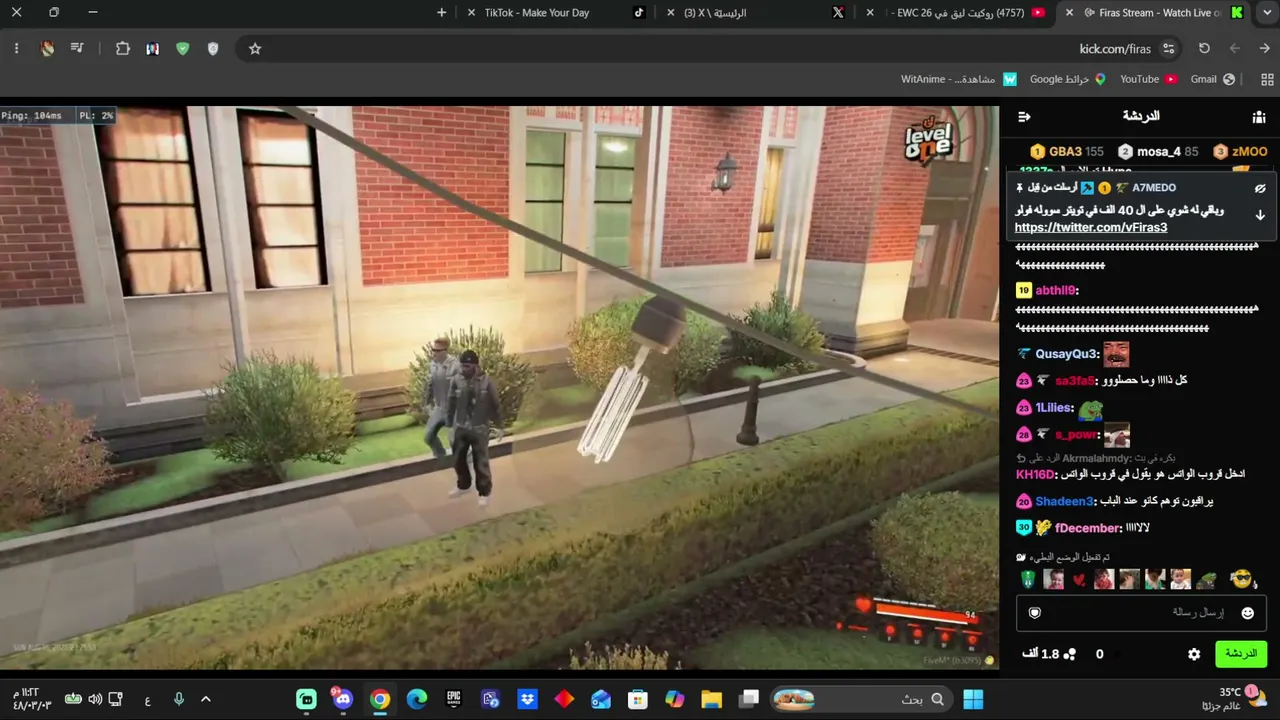1280x720 pixels.
Task: Open the Google Maps خرائط bookmark
Action: 1068,79
